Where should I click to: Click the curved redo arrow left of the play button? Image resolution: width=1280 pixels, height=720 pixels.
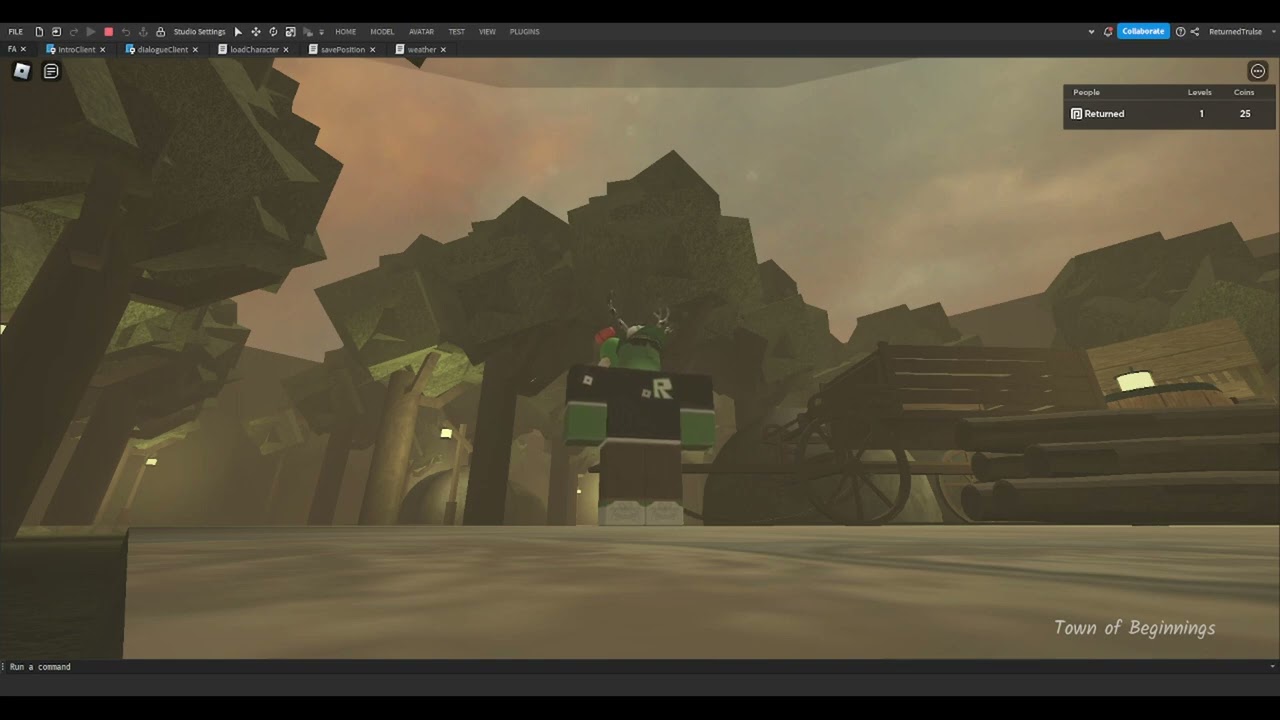click(74, 32)
